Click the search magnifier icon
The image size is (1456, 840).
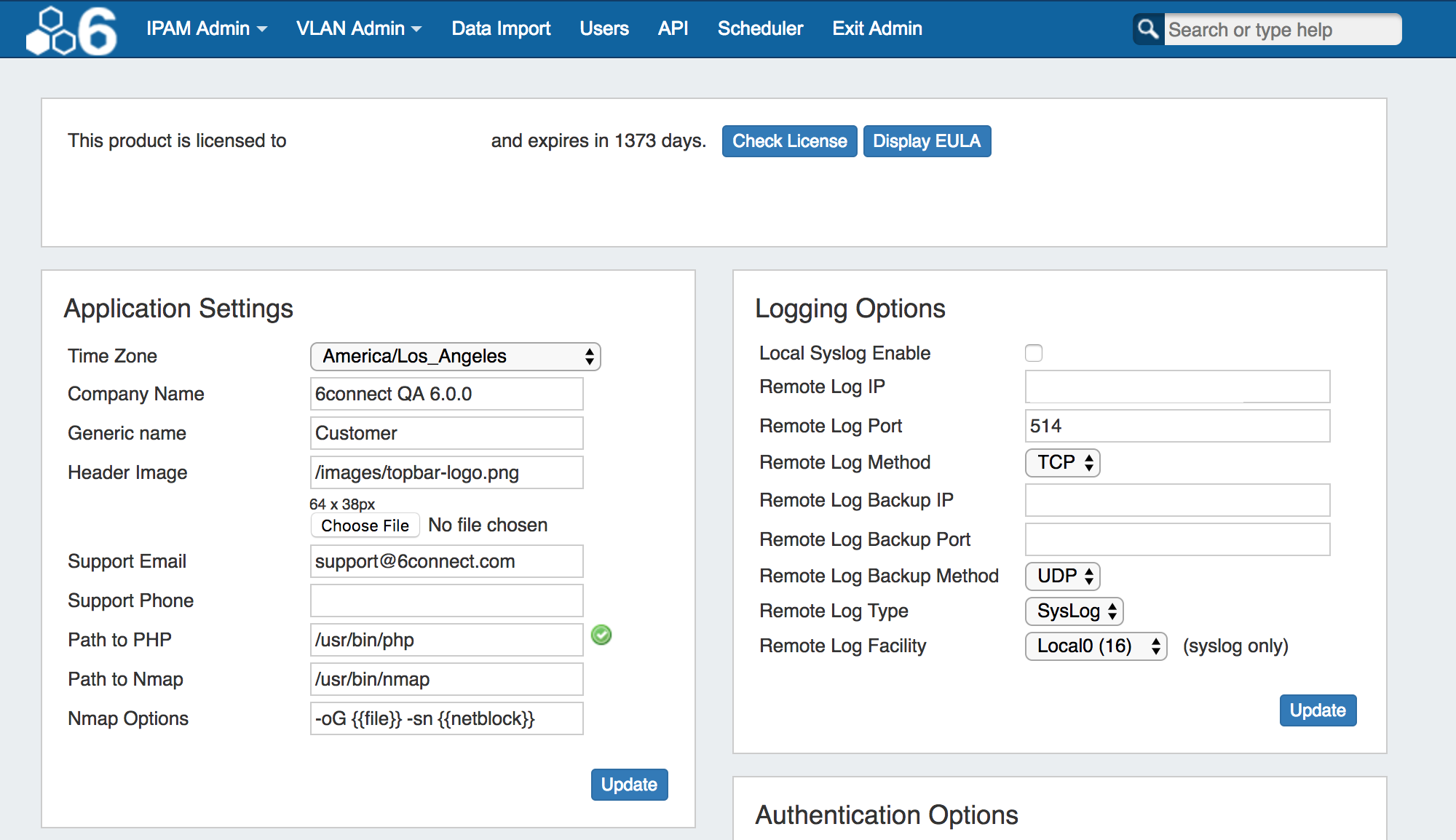tap(1148, 29)
